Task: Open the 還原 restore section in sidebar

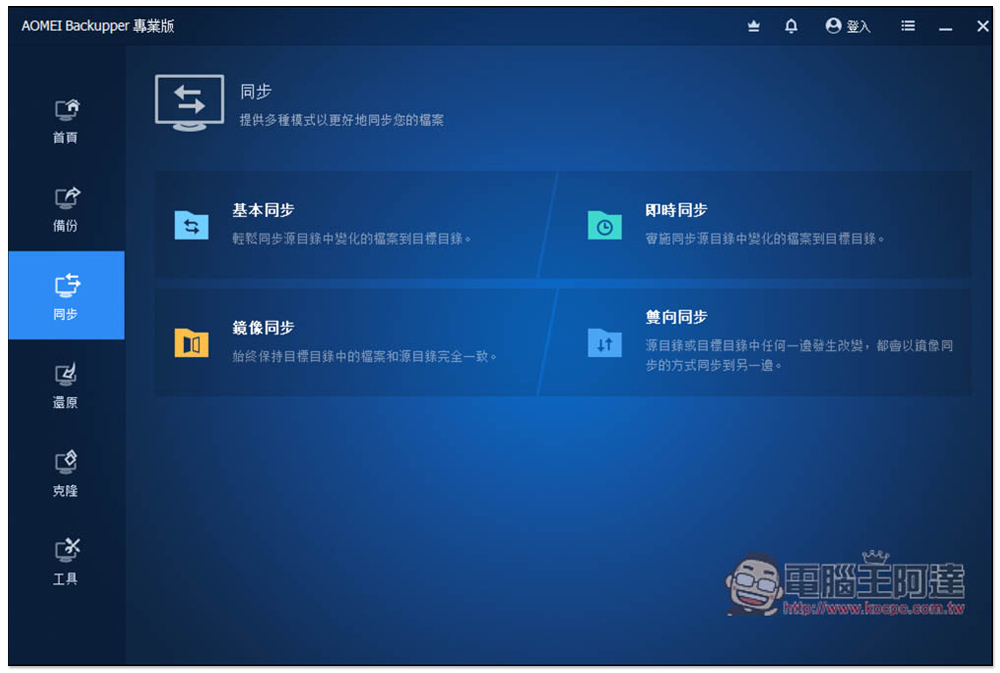Action: click(x=66, y=385)
